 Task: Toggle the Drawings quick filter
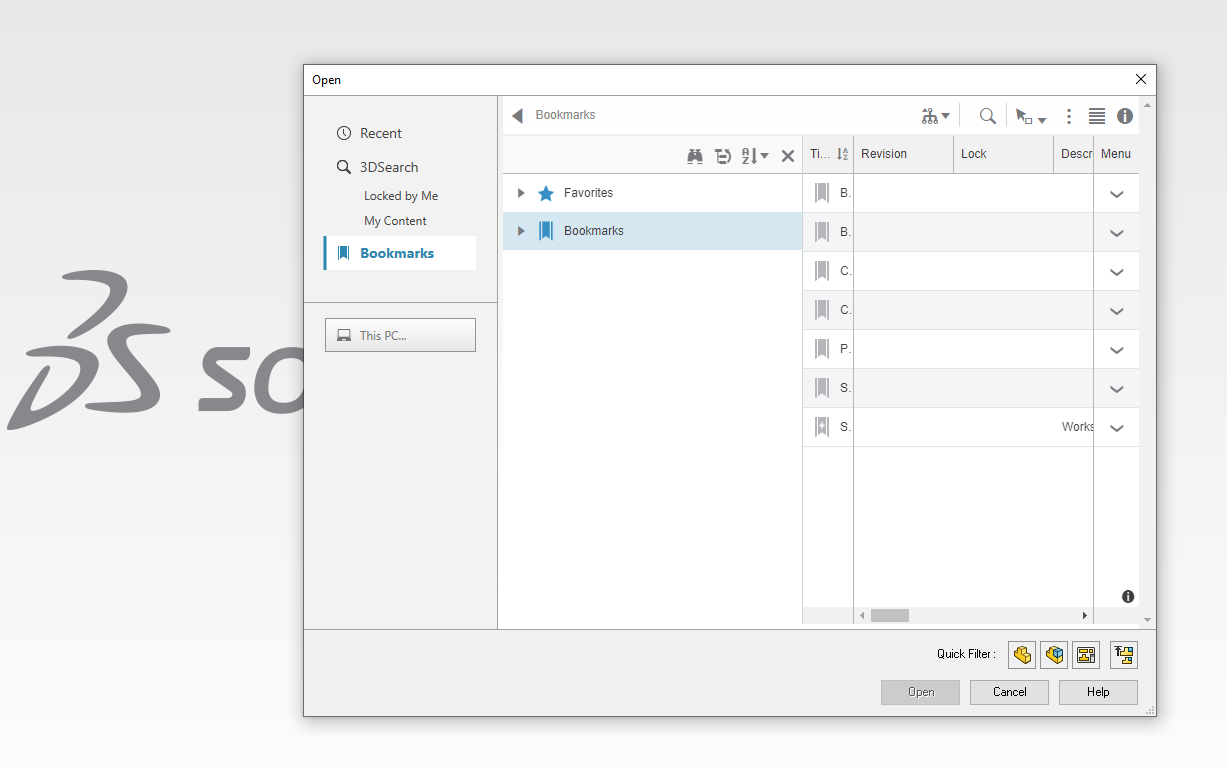point(1086,655)
